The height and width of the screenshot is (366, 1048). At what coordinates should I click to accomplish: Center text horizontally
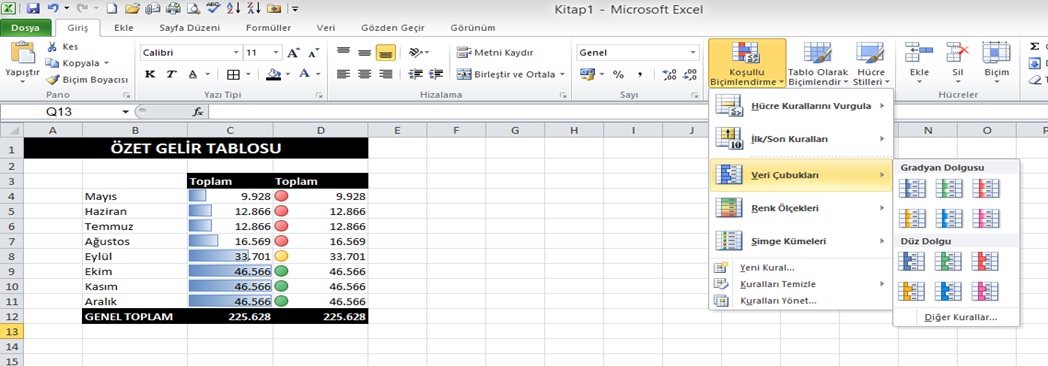(364, 74)
